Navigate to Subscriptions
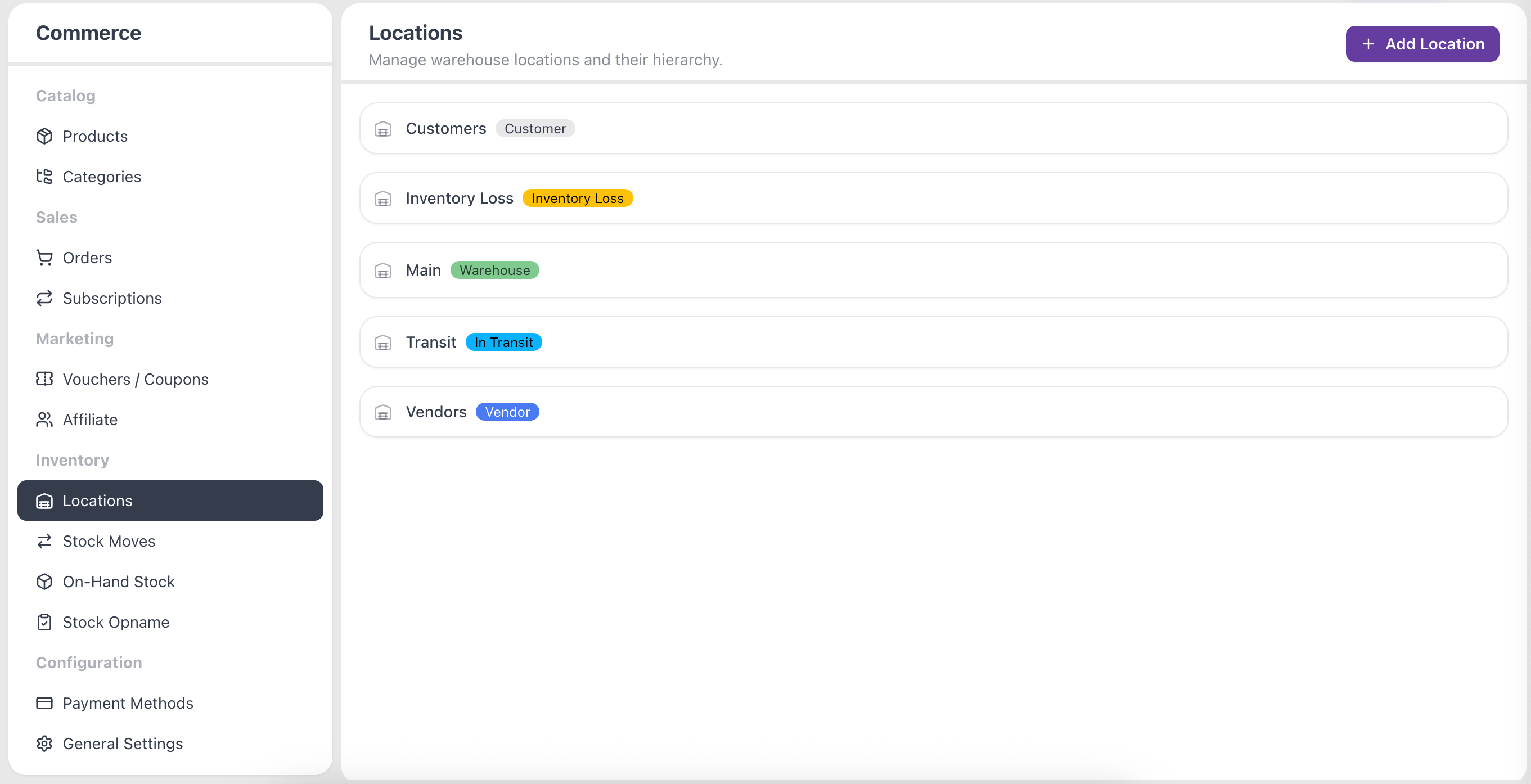The width and height of the screenshot is (1531, 784). point(170,298)
